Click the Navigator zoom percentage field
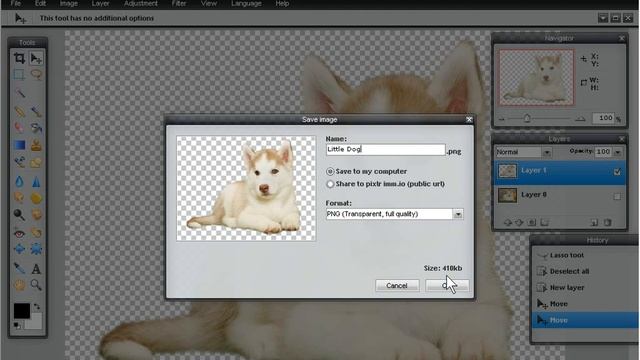Viewport: 640px width, 360px height. (603, 118)
